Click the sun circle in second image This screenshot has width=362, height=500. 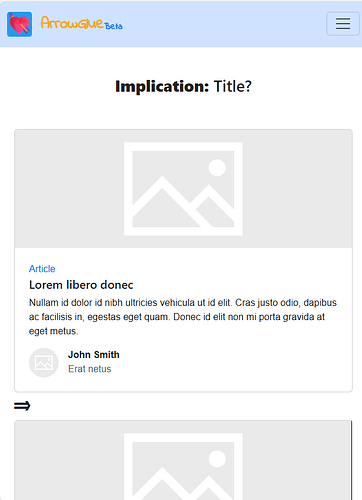coord(217,459)
